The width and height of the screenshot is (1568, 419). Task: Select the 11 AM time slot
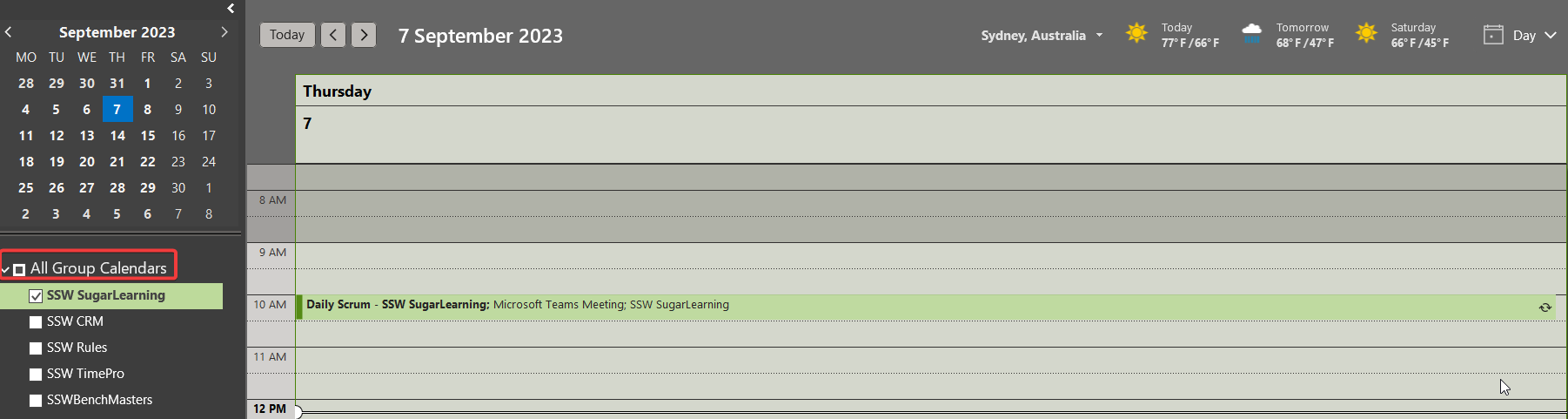[x=870, y=360]
